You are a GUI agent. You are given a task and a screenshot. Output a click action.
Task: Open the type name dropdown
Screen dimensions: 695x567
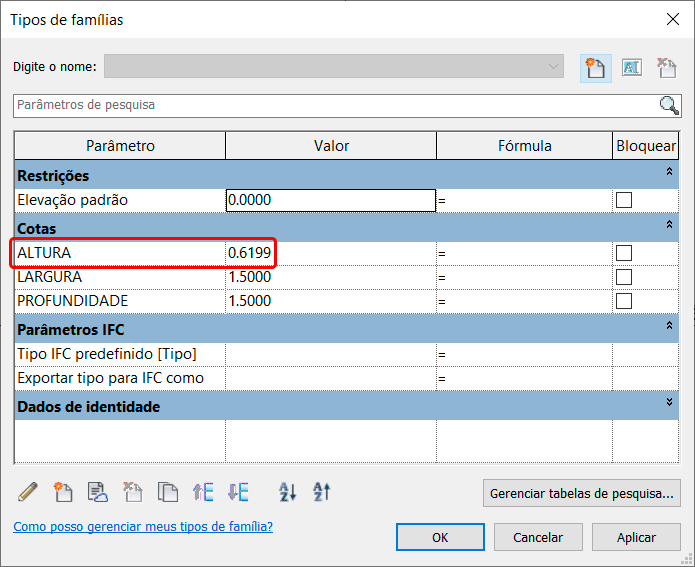pos(553,67)
